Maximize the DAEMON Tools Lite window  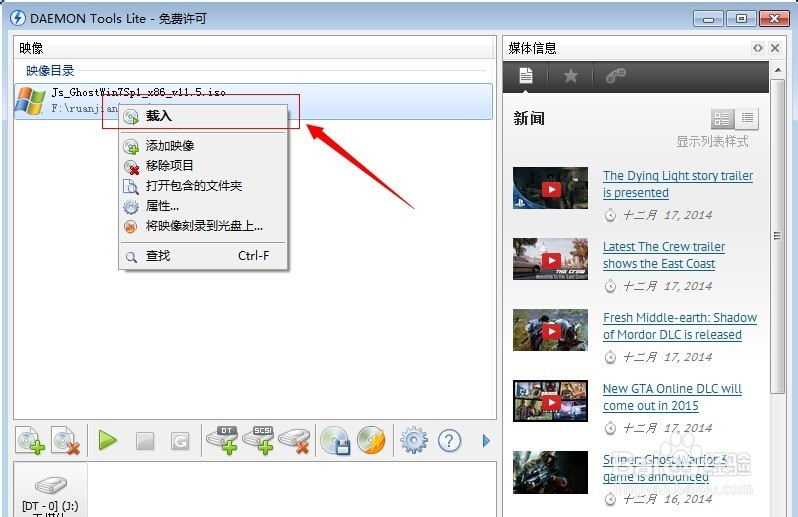coord(741,19)
